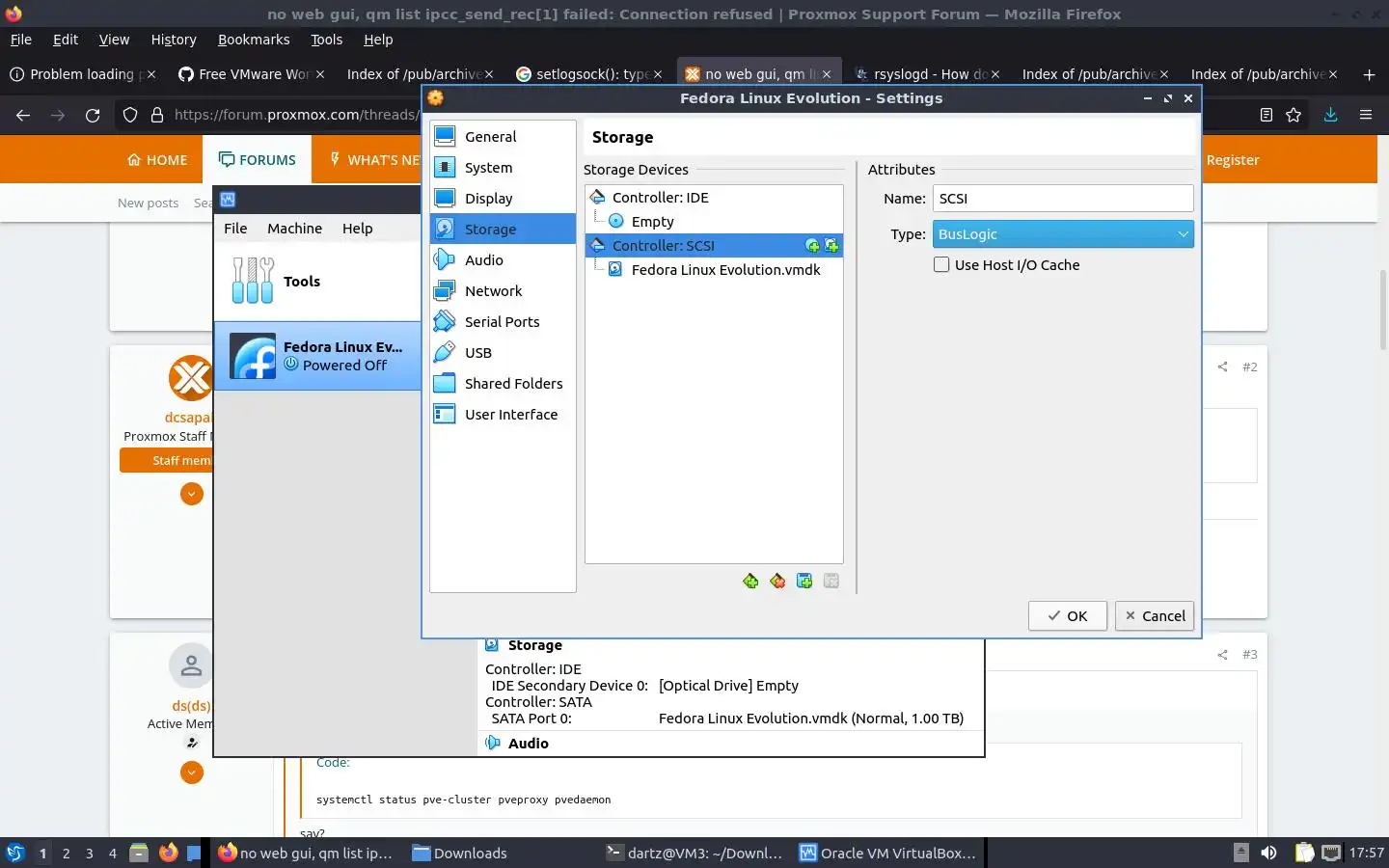Open VirtualBox Manager Help menu
This screenshot has width=1389, height=868.
(x=357, y=229)
